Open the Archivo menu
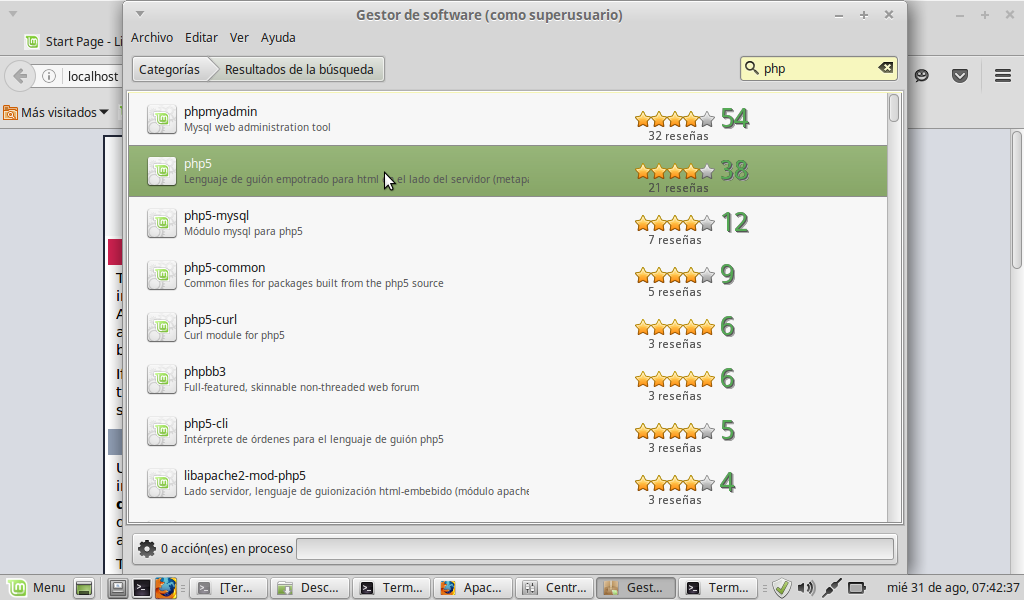Image resolution: width=1024 pixels, height=600 pixels. pyautogui.click(x=152, y=37)
